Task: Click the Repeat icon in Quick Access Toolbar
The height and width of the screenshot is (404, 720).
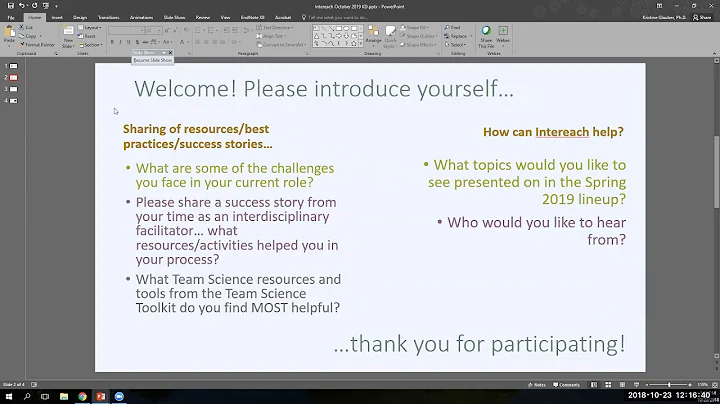Action: point(34,6)
